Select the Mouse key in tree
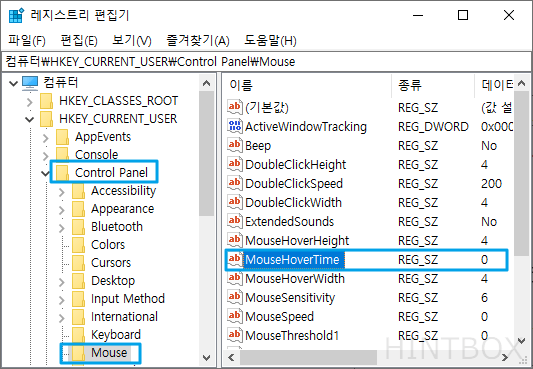 click(x=109, y=353)
